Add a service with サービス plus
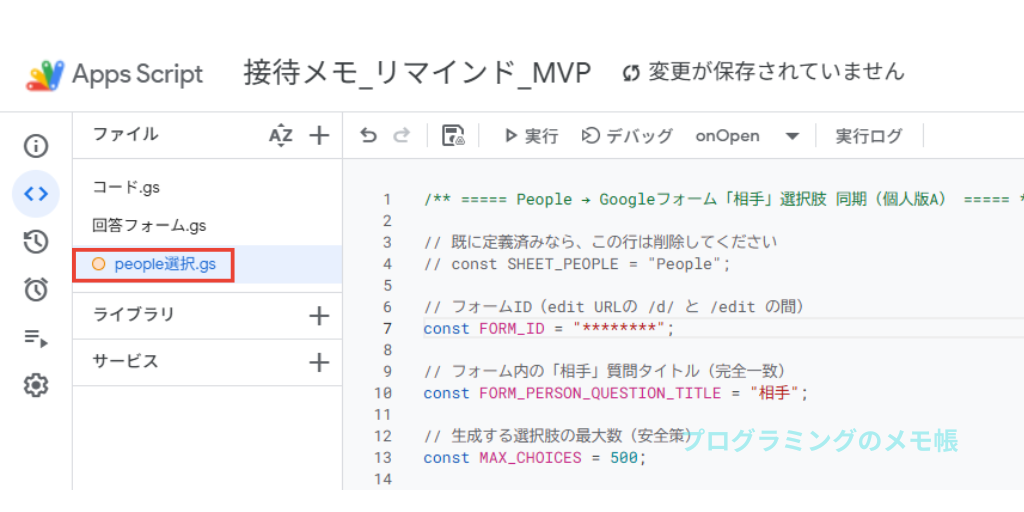1024x512 pixels. 319,362
